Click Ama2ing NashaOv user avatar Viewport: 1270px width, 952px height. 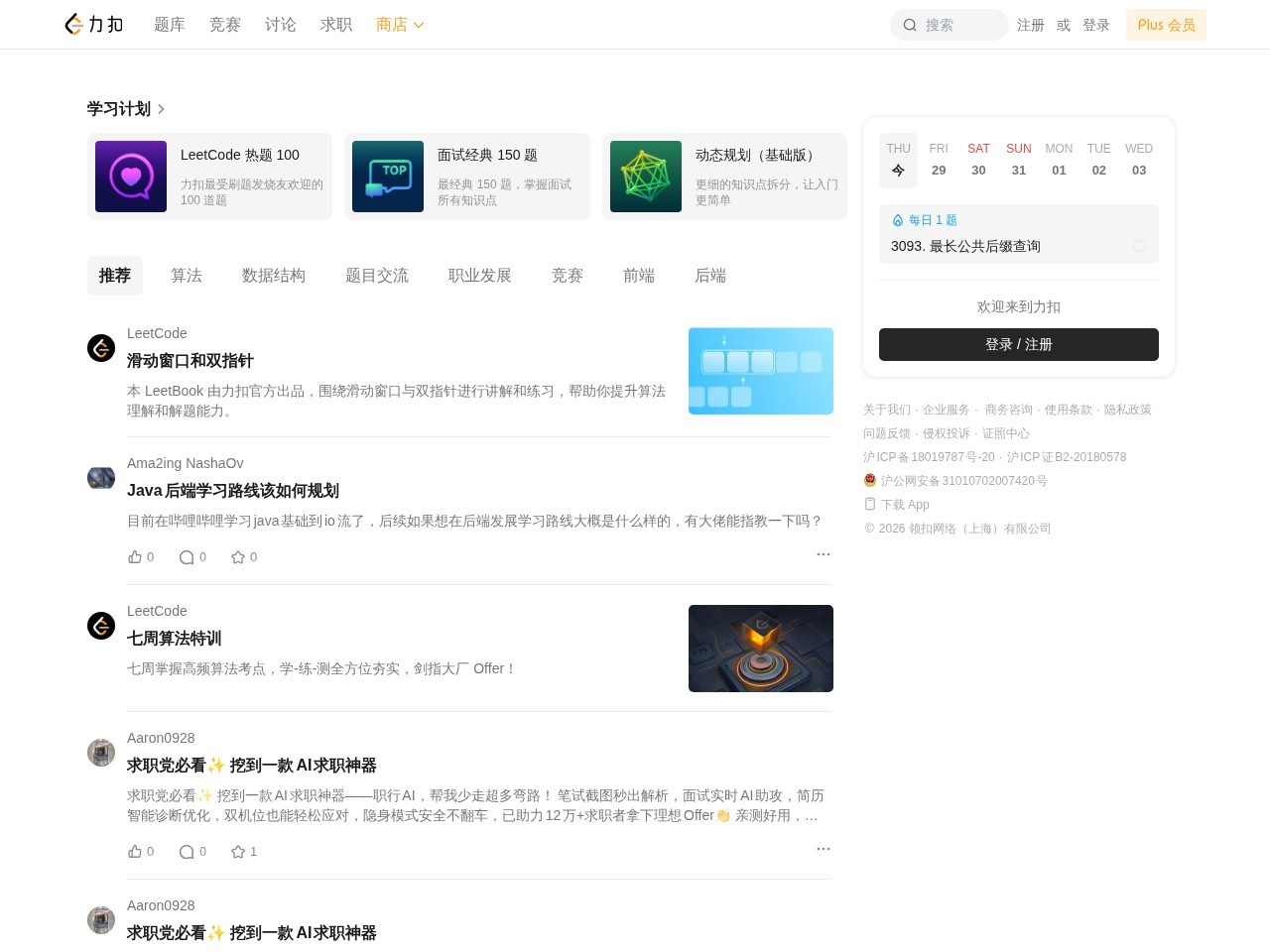[101, 478]
